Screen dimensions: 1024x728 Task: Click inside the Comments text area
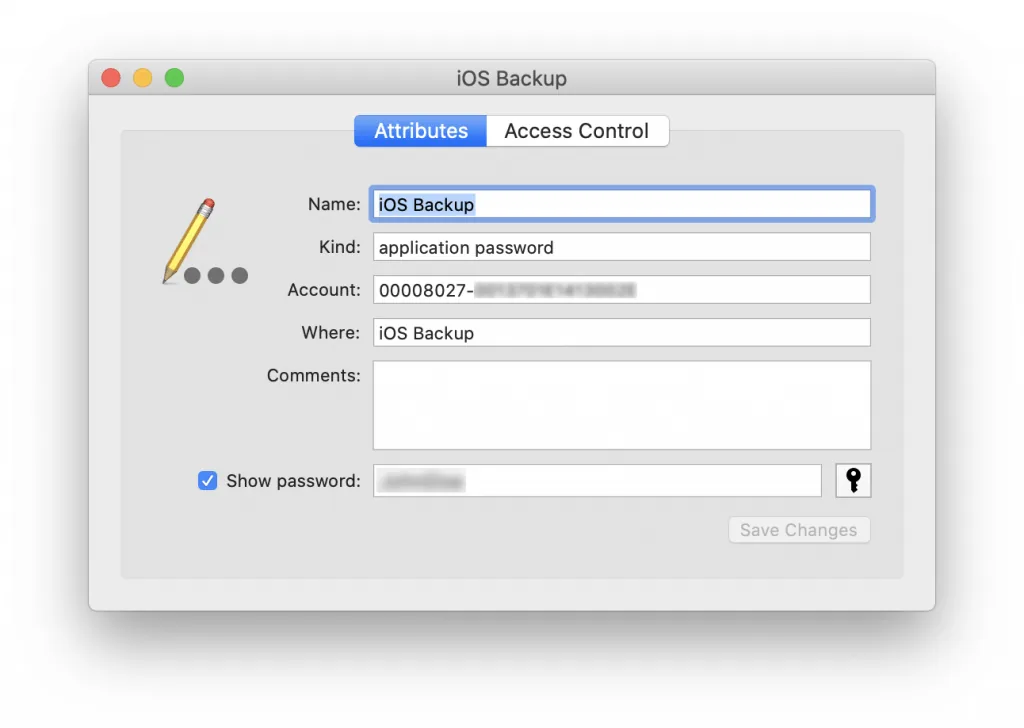(621, 405)
